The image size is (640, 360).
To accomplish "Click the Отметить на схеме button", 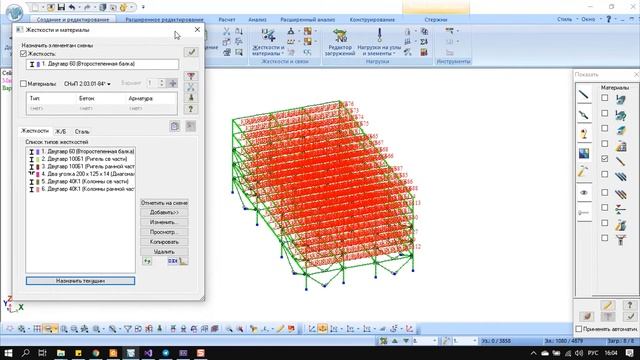I will click(x=164, y=203).
